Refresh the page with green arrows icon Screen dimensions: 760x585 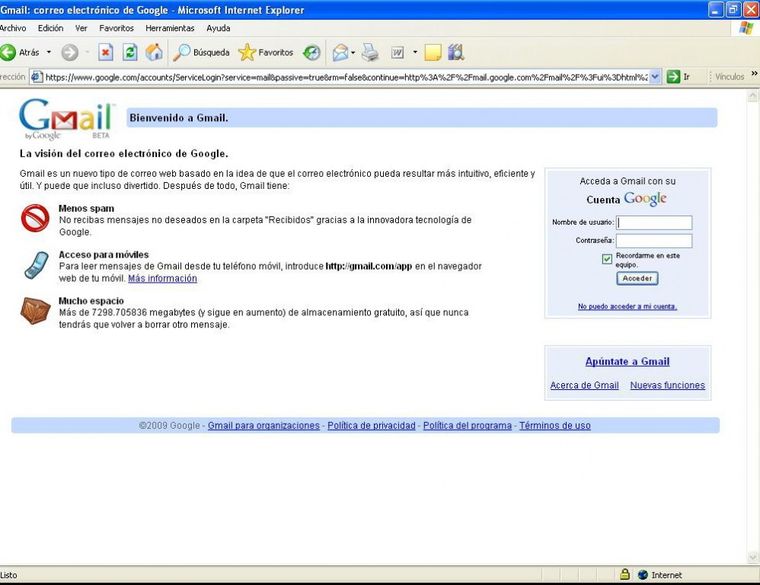click(x=129, y=52)
